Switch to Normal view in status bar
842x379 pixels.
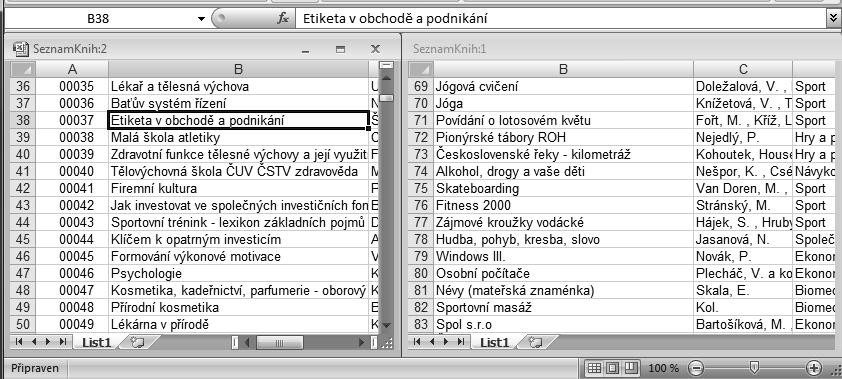point(594,368)
